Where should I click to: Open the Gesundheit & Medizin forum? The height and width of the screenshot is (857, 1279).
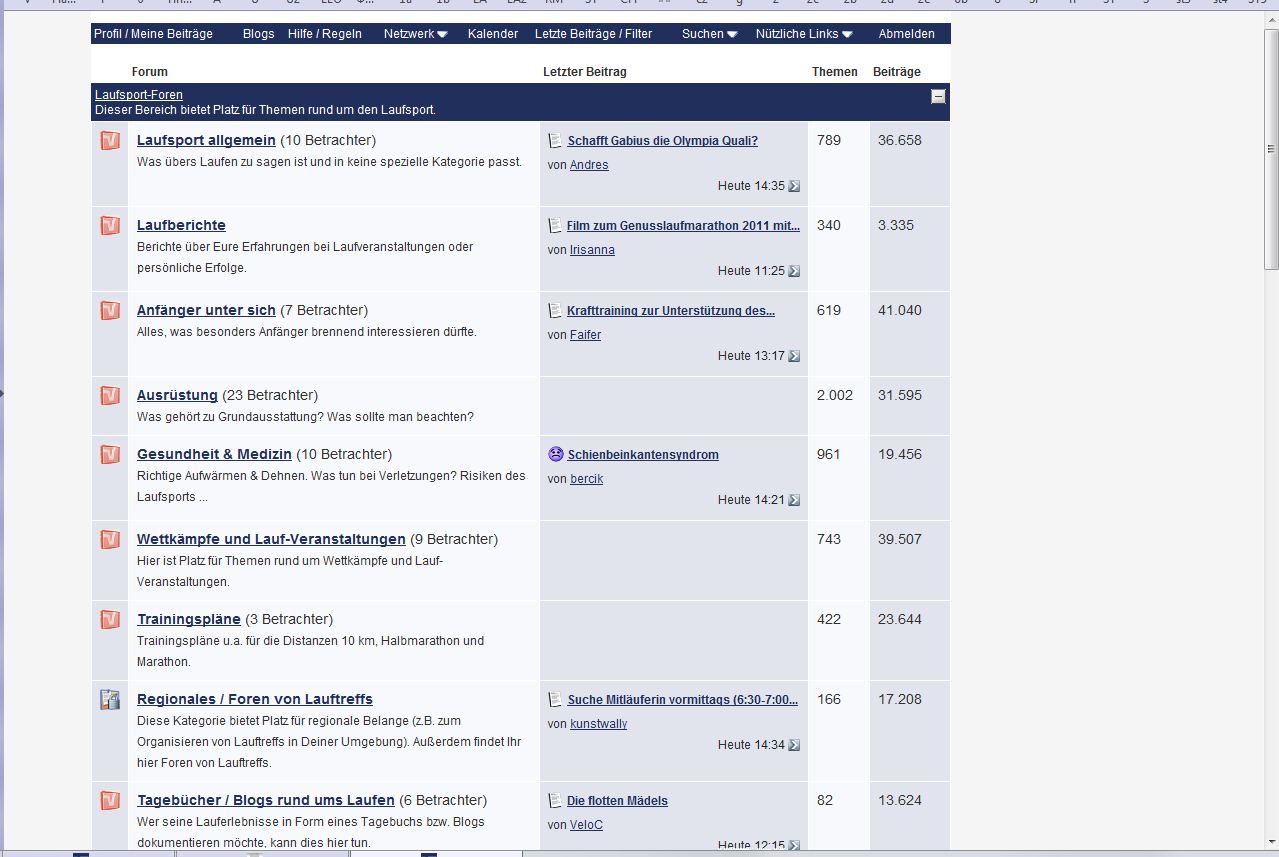click(214, 454)
